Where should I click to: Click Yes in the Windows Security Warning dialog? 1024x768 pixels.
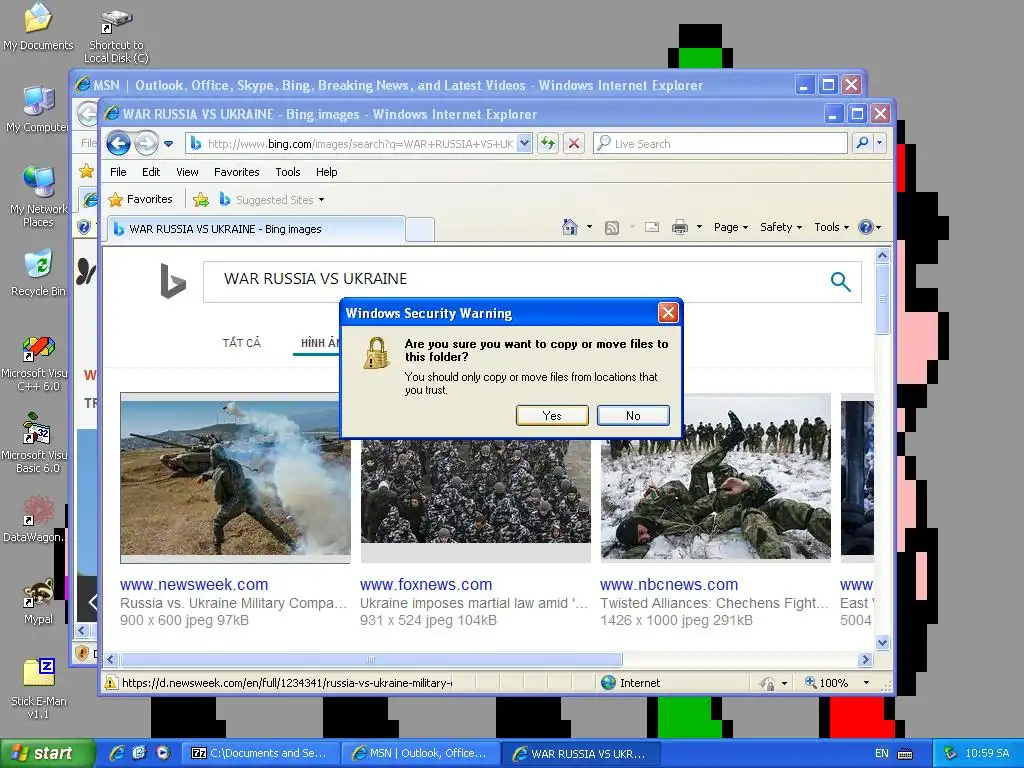point(552,415)
